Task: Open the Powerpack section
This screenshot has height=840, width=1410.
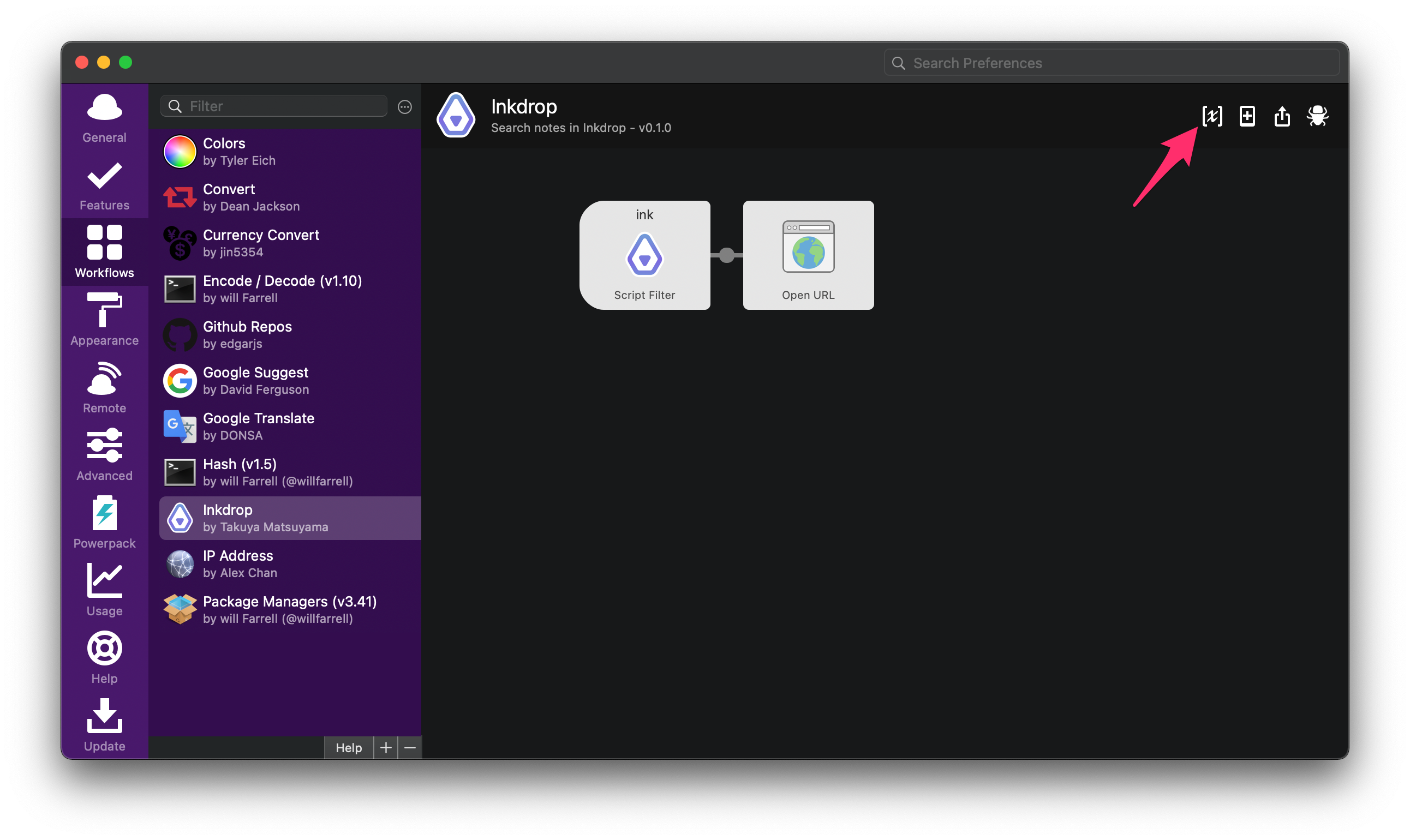Action: click(x=104, y=523)
